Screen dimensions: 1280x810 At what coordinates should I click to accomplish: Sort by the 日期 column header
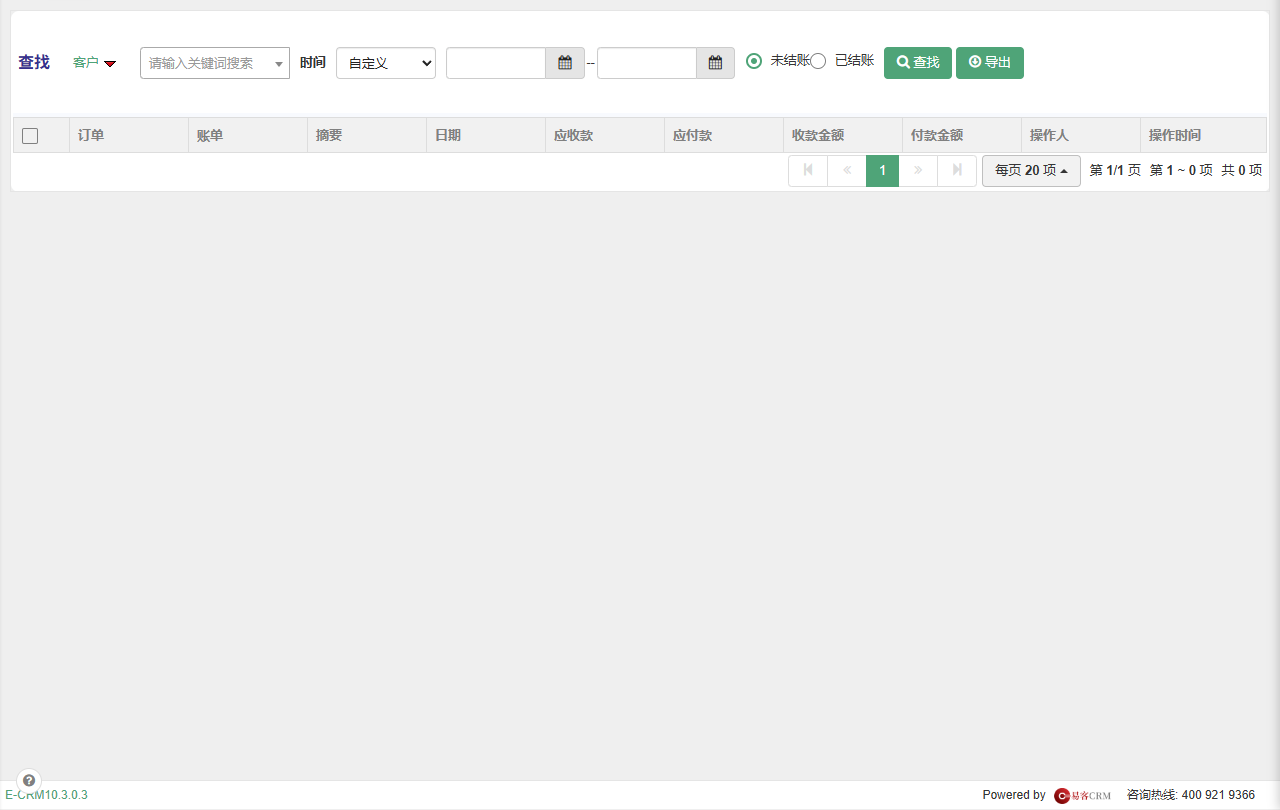tap(486, 135)
